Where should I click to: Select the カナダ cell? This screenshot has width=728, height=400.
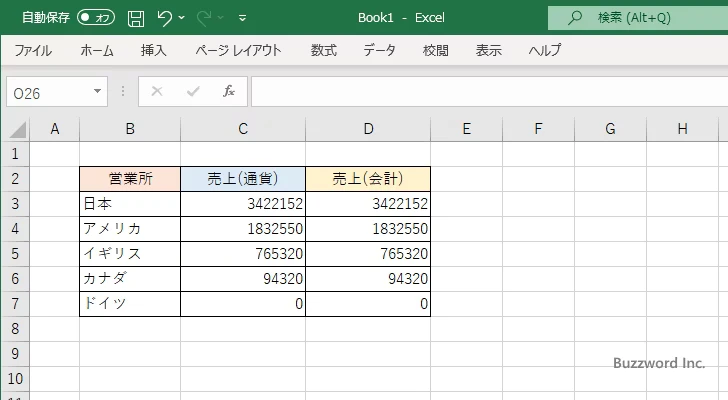tap(130, 279)
